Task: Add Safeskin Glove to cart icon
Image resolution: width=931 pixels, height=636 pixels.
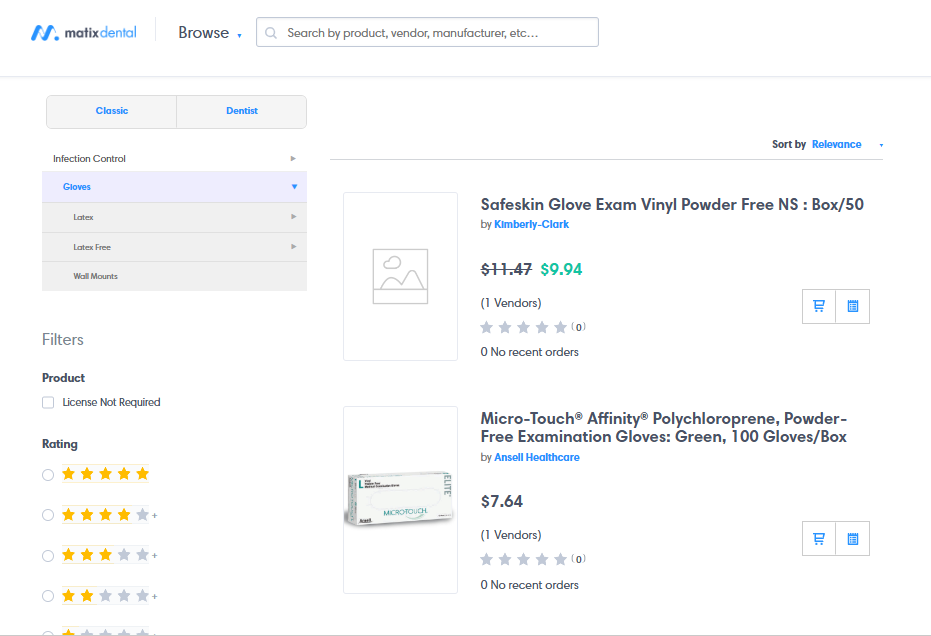Action: [x=819, y=306]
